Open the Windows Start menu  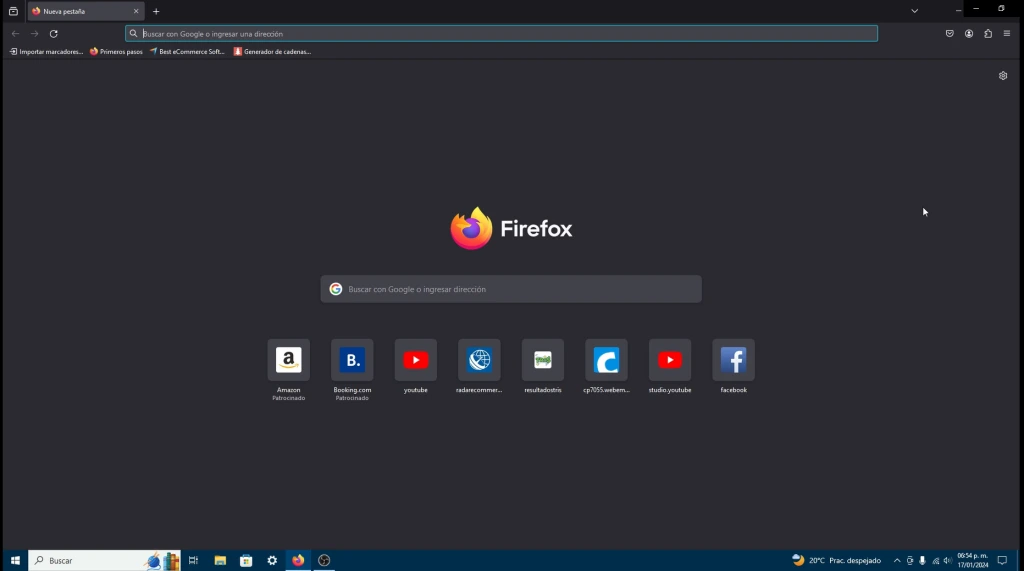point(15,561)
